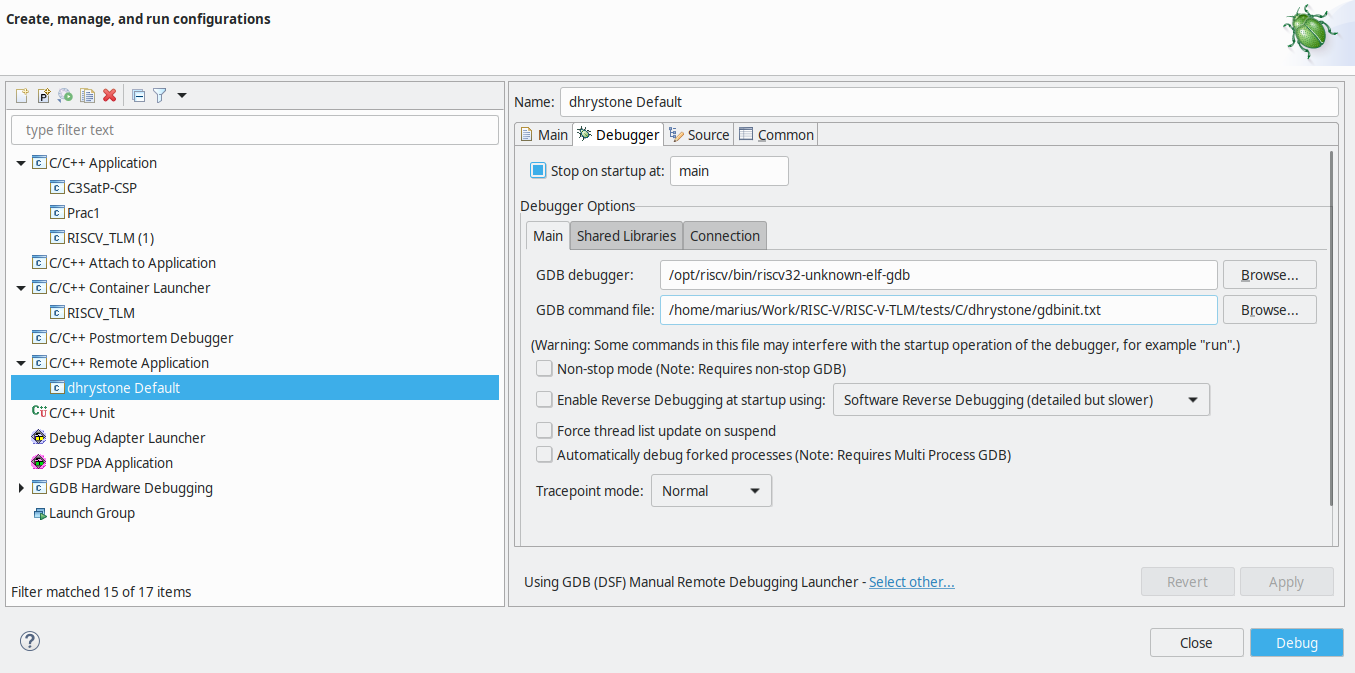Click the vertical scrollbar in the Debugger panel
The height and width of the screenshot is (673, 1355).
pos(1331,328)
